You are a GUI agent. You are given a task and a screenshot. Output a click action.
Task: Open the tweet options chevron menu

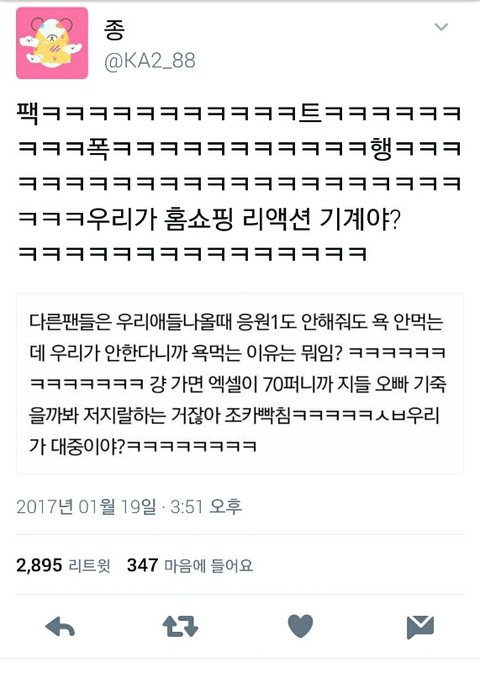[441, 27]
